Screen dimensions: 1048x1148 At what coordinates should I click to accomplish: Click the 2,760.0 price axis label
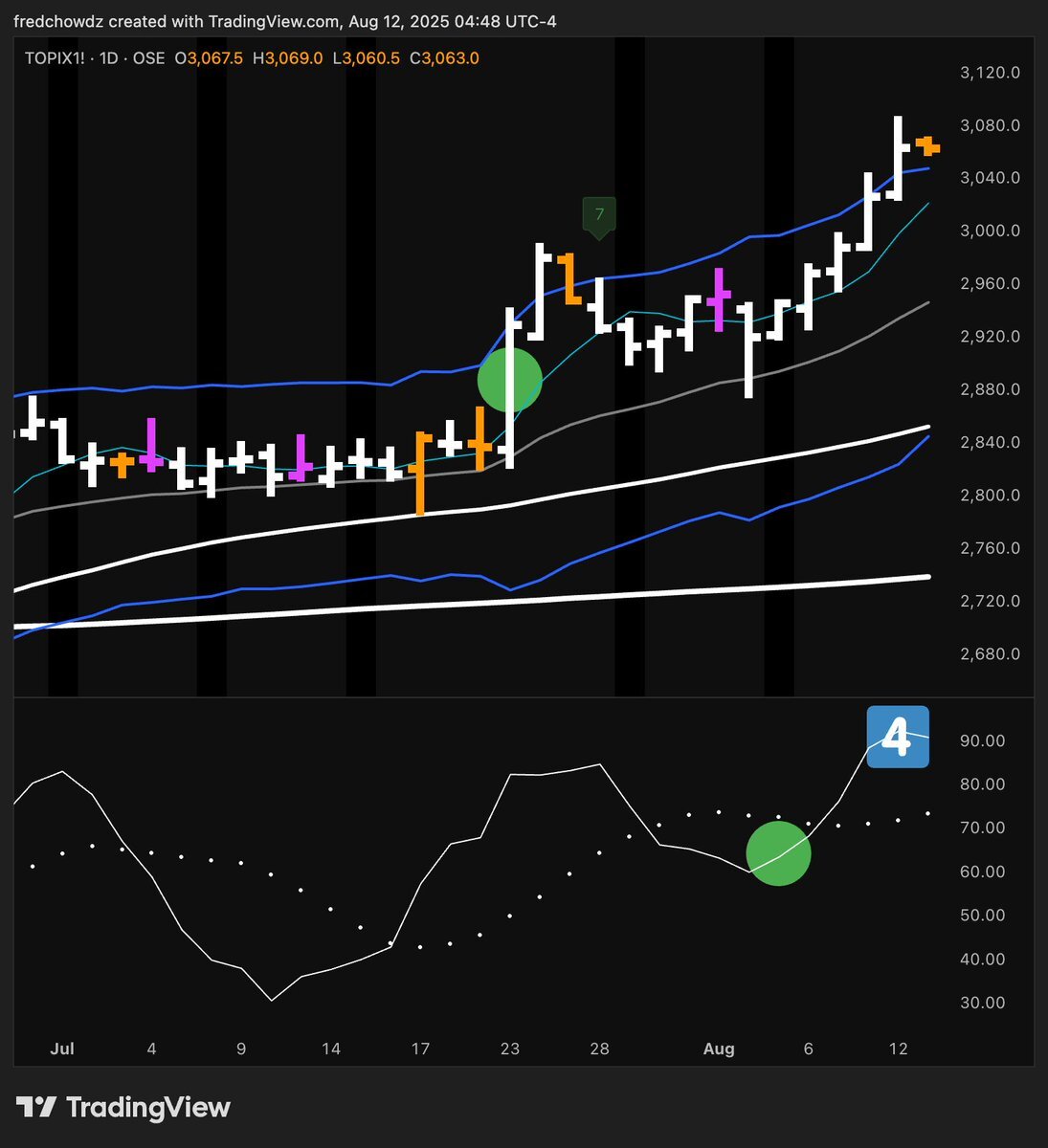(x=990, y=548)
